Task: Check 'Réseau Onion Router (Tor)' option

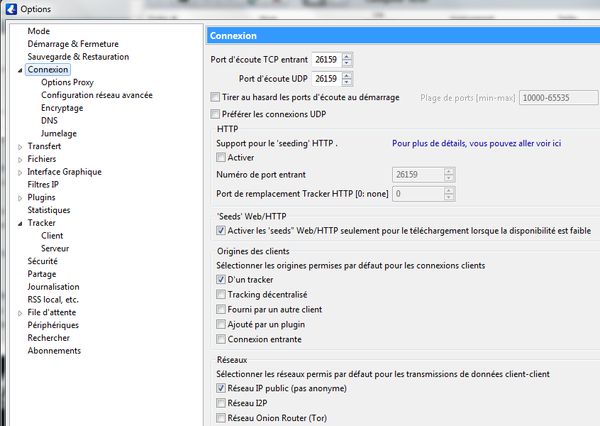Action: (x=221, y=418)
